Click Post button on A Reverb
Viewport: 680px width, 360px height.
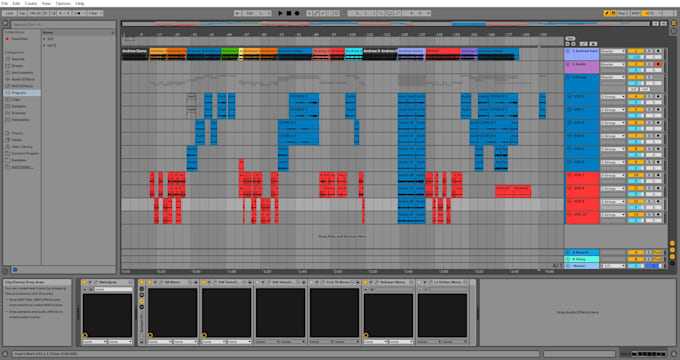pyautogui.click(x=657, y=252)
